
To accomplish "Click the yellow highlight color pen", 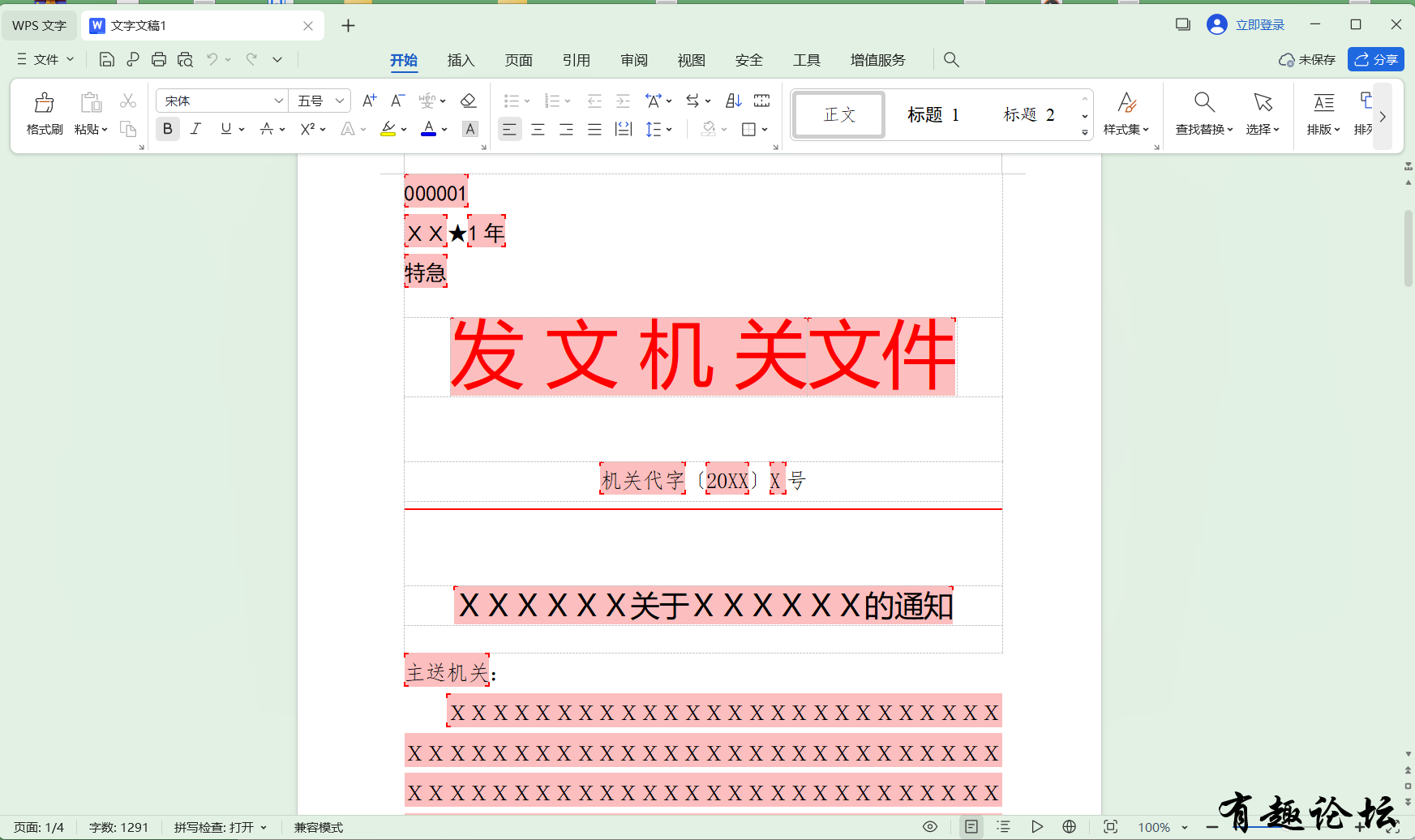I will click(388, 129).
